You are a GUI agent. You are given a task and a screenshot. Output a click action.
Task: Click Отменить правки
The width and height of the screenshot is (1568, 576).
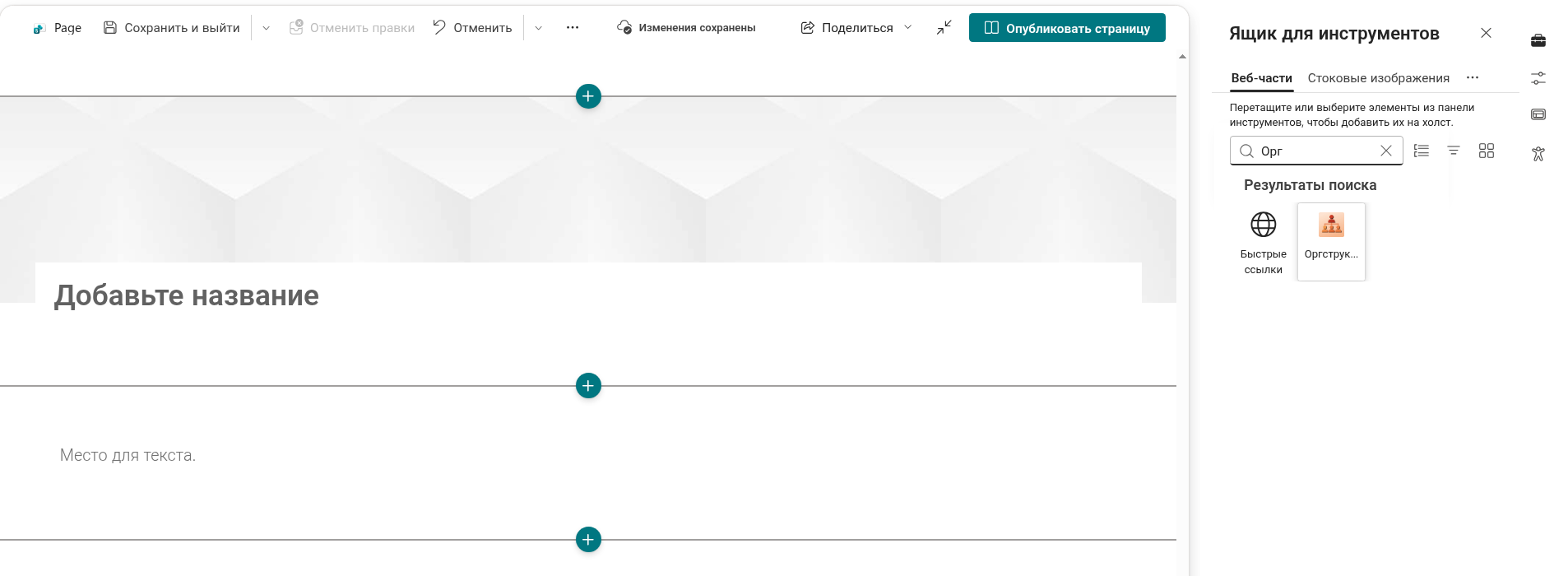(352, 28)
